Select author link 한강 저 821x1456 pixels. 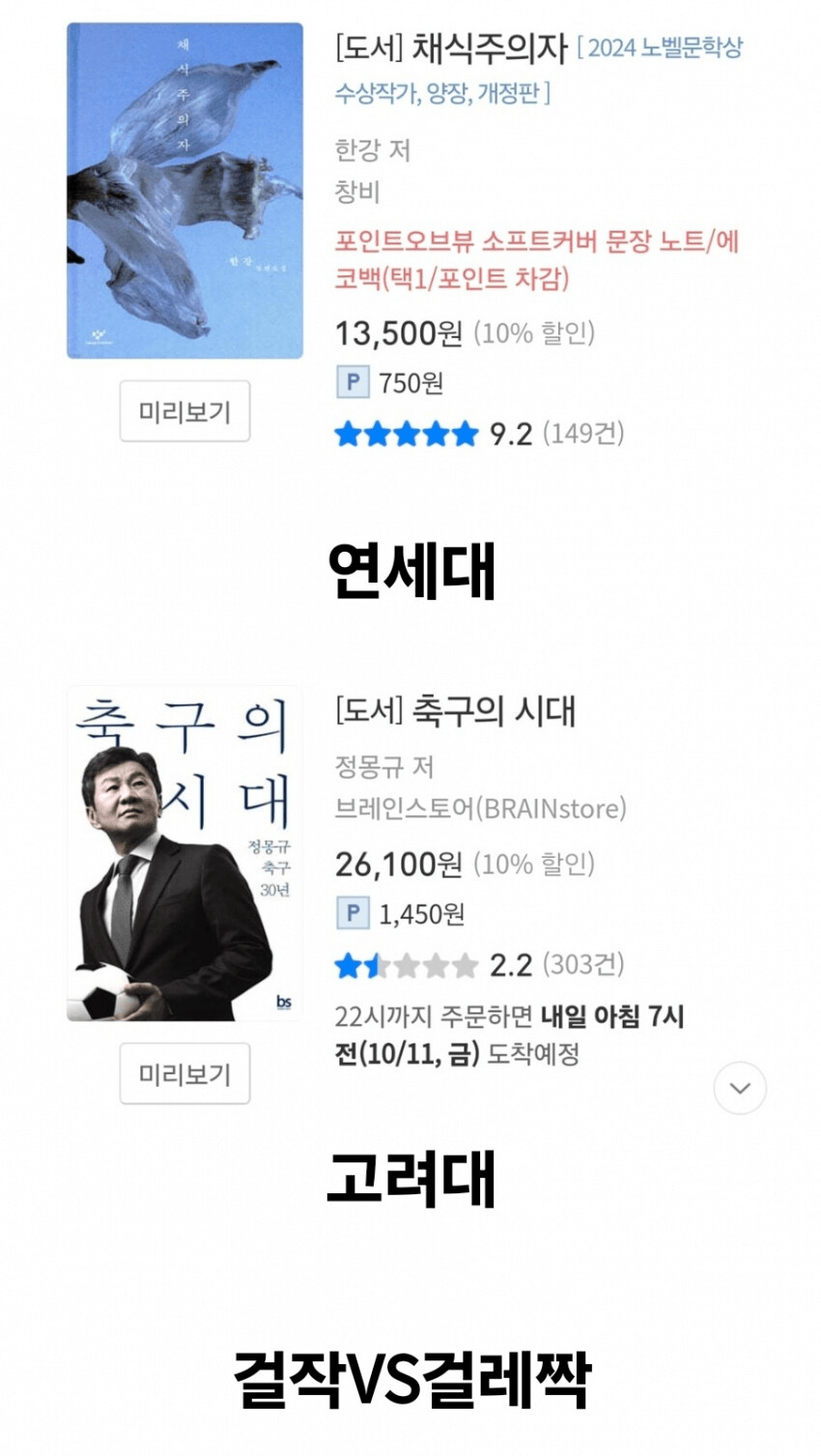[372, 150]
